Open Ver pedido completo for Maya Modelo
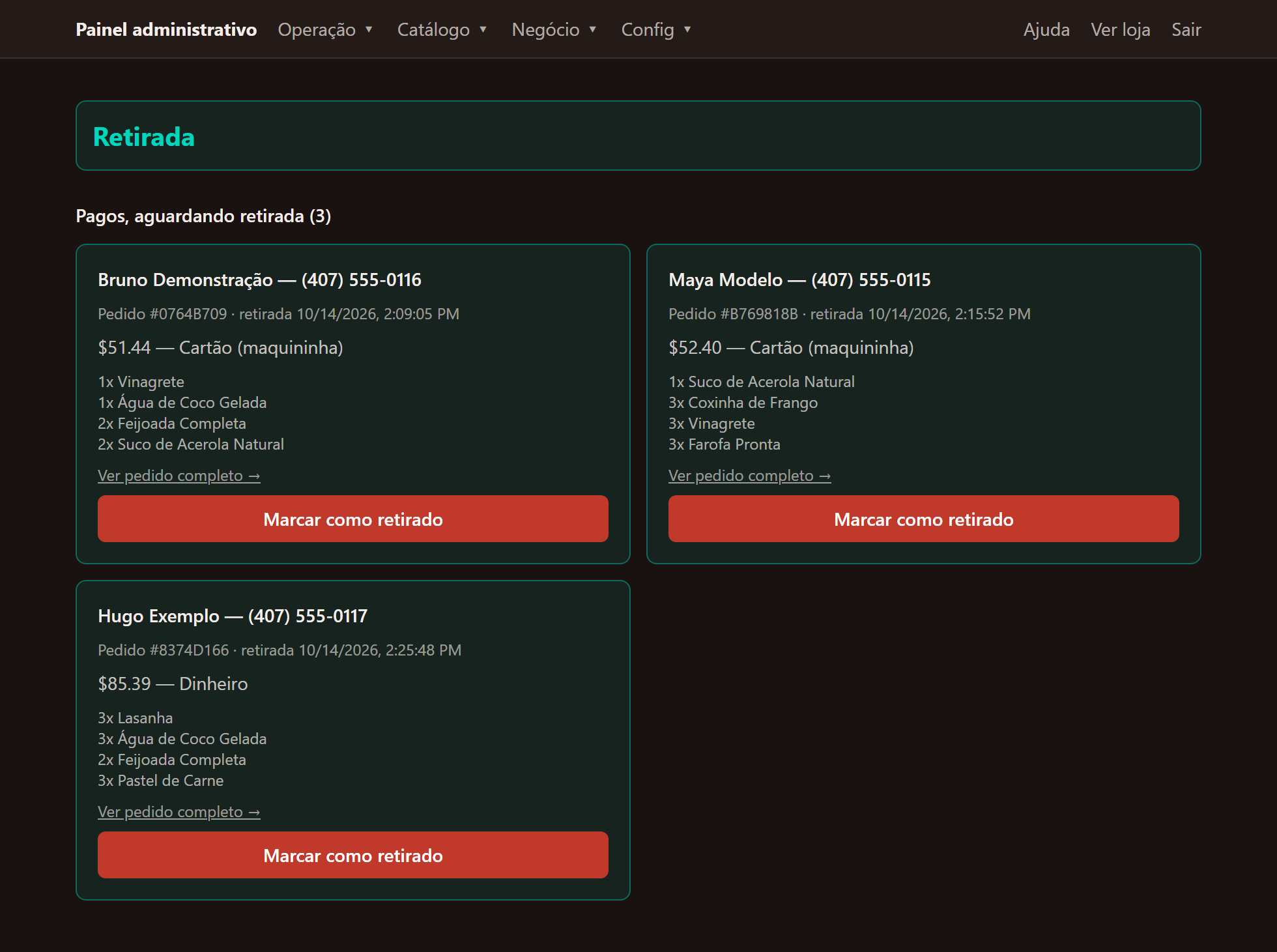The width and height of the screenshot is (1277, 952). pyautogui.click(x=750, y=476)
